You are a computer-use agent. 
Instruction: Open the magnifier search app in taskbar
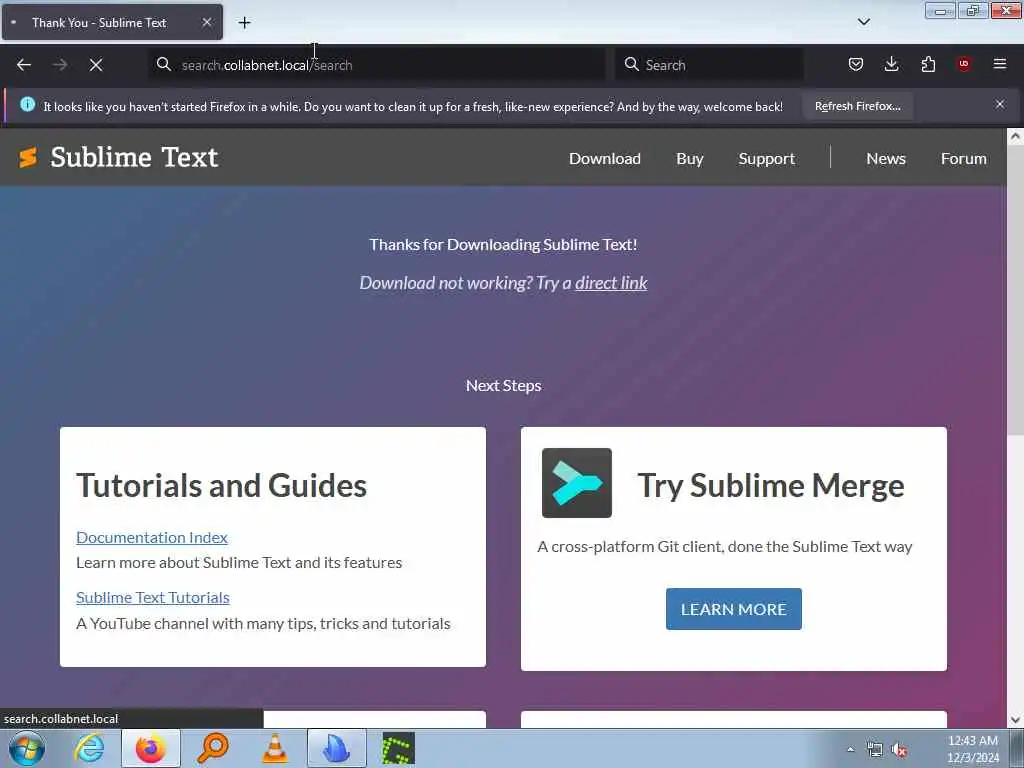(x=212, y=748)
